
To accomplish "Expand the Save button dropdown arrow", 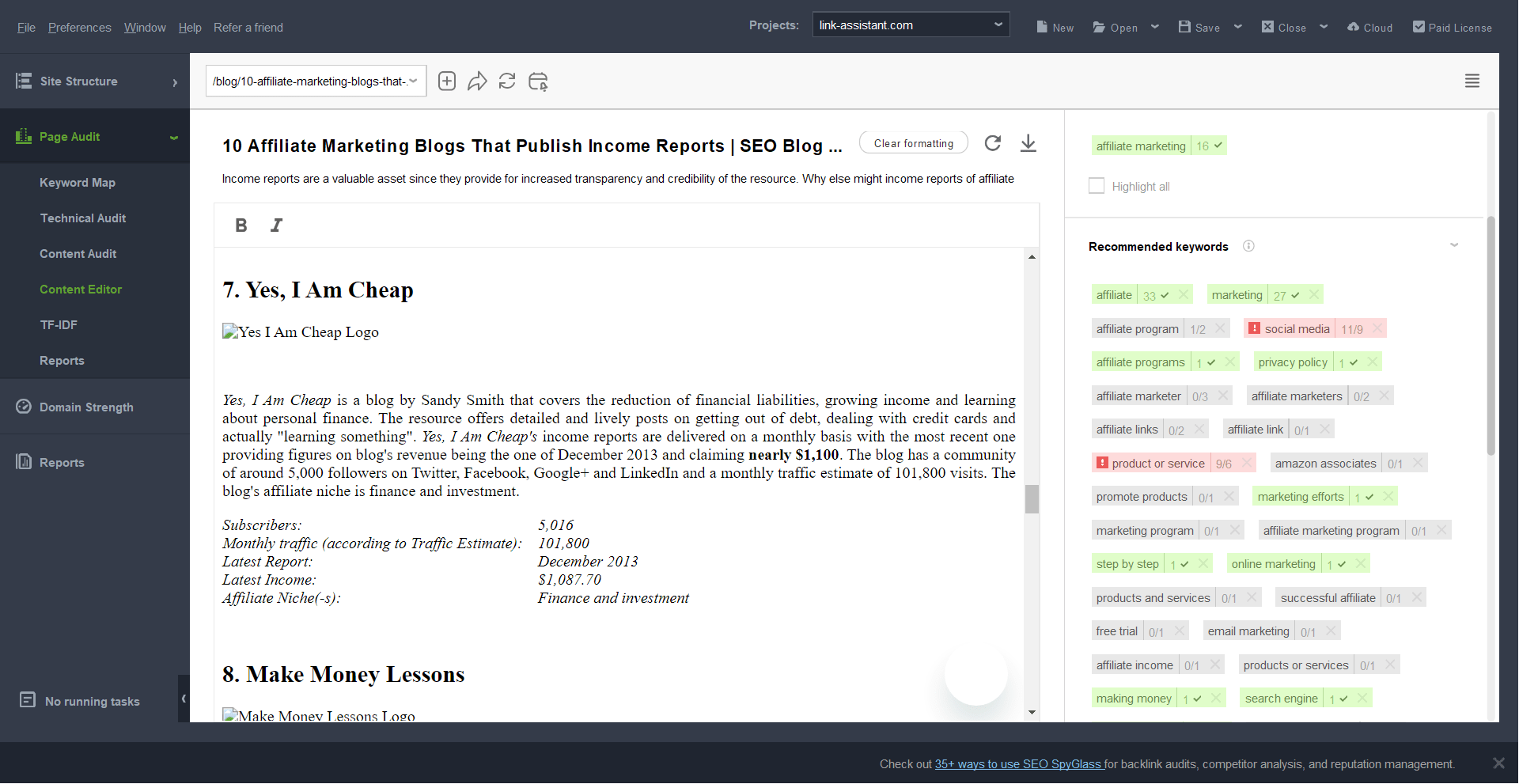I will pos(1238,27).
